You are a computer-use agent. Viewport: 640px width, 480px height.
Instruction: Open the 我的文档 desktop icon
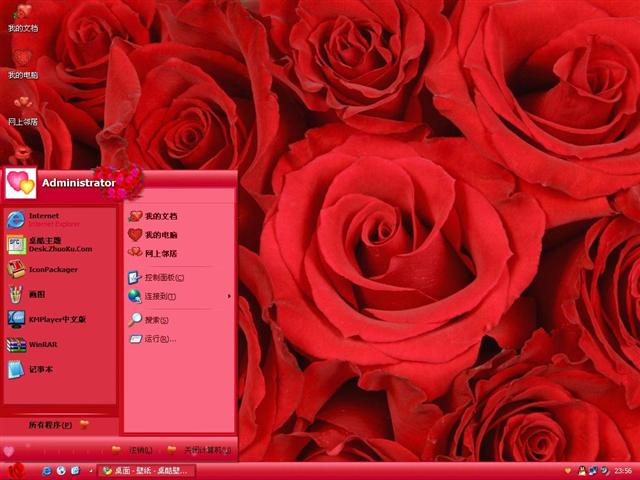(22, 18)
